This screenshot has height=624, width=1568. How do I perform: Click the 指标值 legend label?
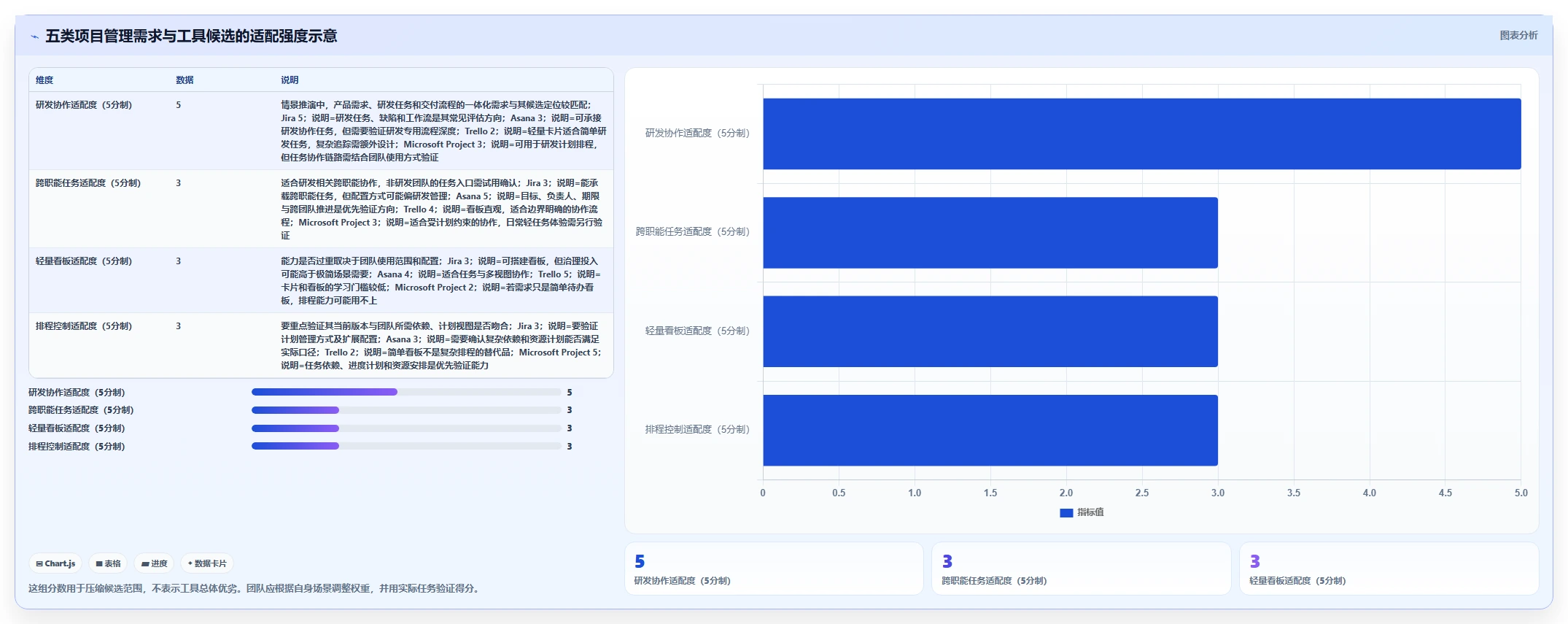1090,512
